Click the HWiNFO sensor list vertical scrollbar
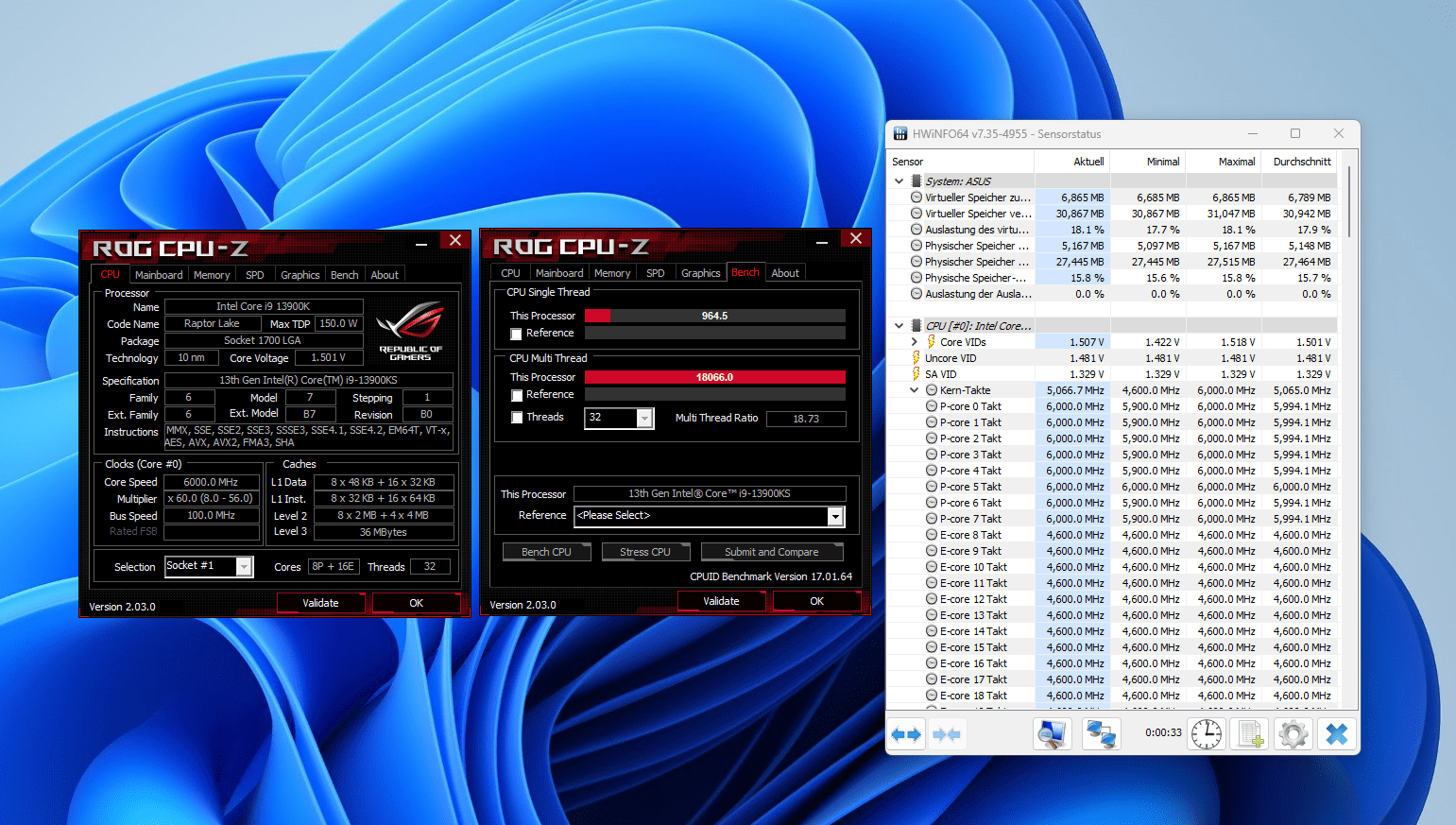The width and height of the screenshot is (1456, 825). coord(1349,202)
